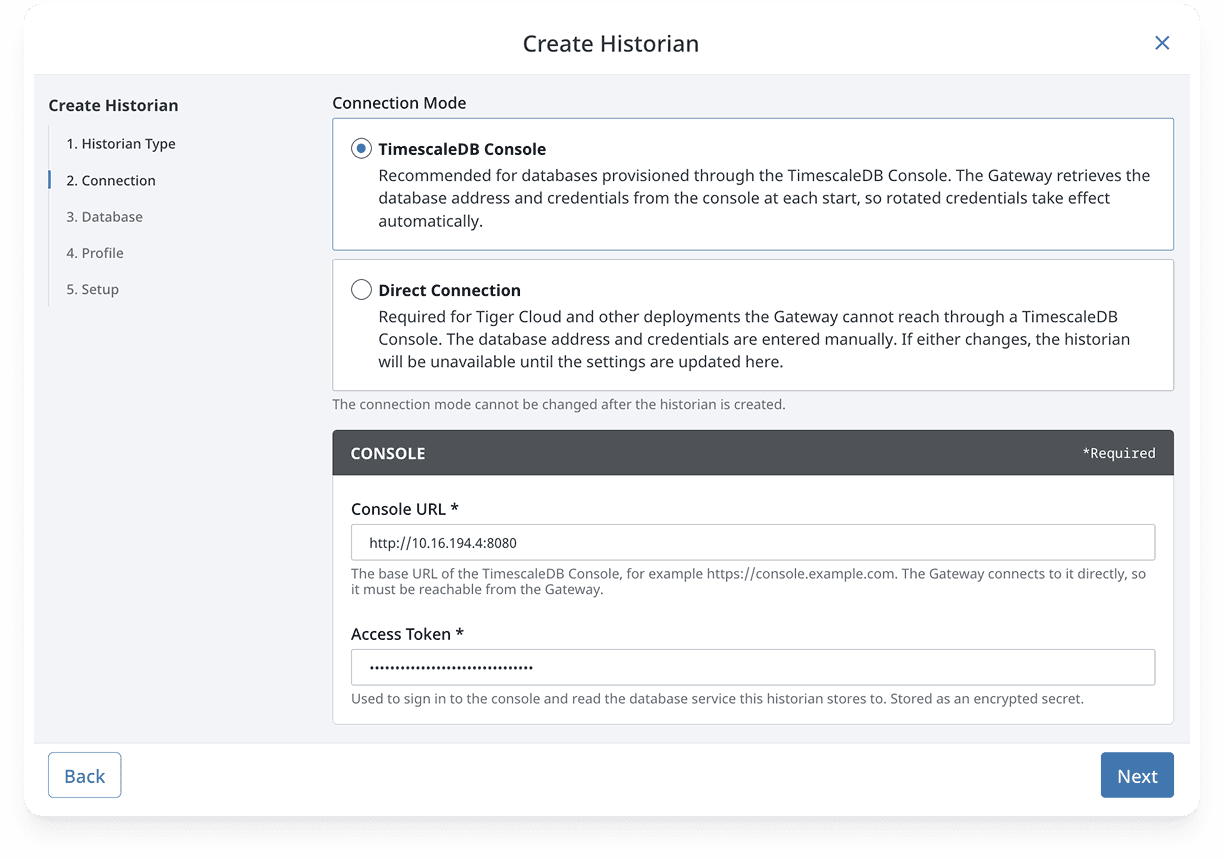1224x860 pixels.
Task: Click the 'Connection Mode' label
Action: [399, 103]
